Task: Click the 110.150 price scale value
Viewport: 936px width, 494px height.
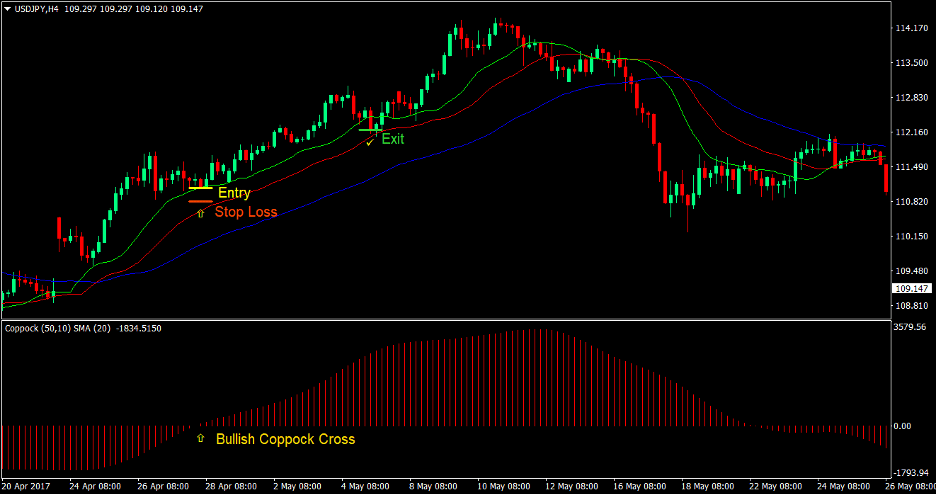Action: [910, 237]
